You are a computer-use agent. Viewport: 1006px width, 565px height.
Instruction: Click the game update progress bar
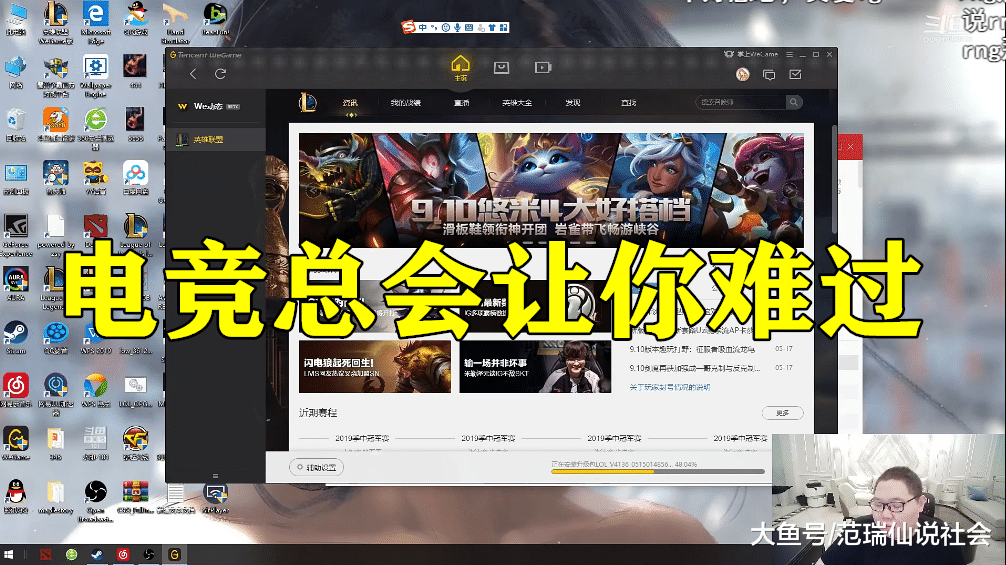(x=658, y=471)
